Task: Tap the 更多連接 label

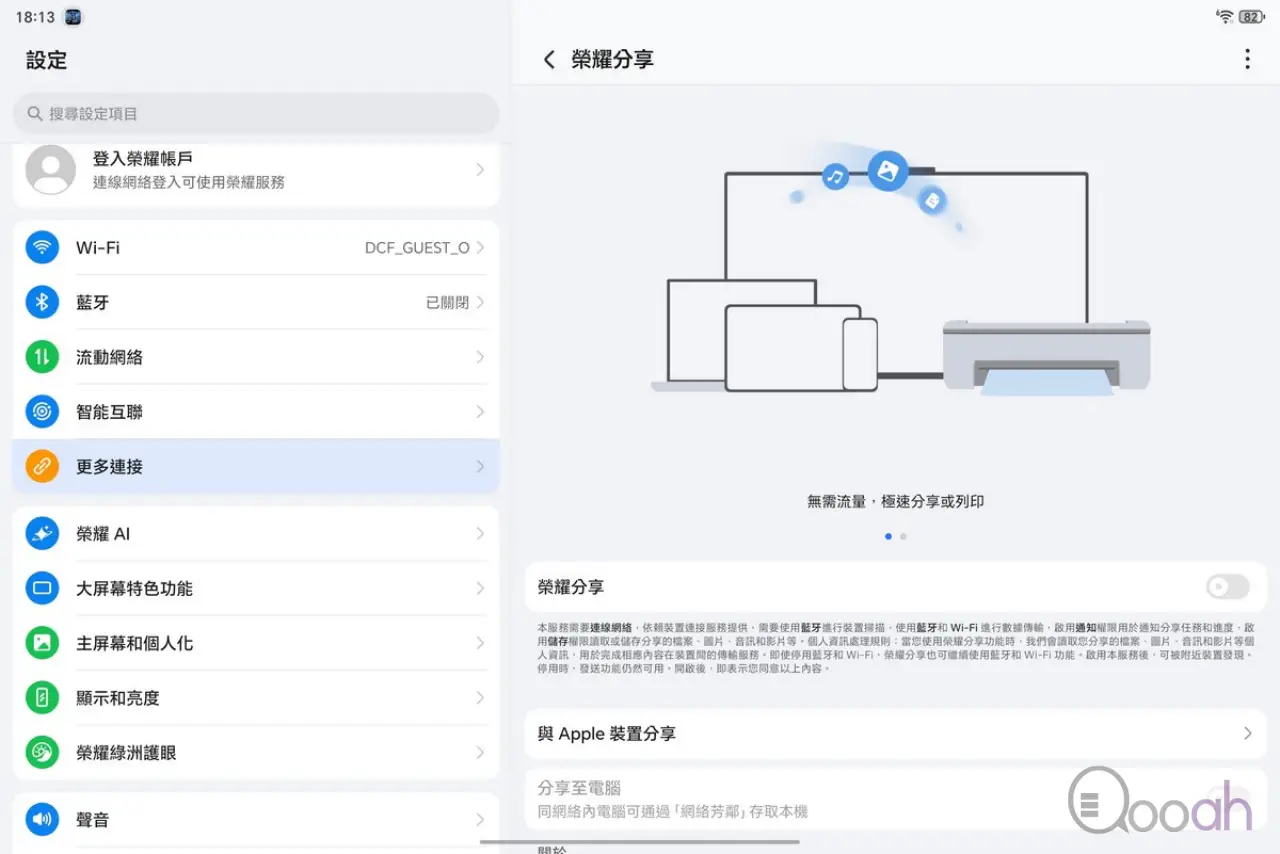Action: [109, 466]
